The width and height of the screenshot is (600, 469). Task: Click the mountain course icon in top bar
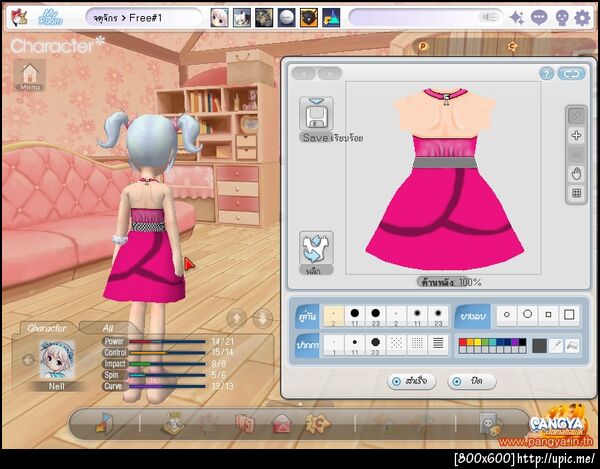(331, 18)
